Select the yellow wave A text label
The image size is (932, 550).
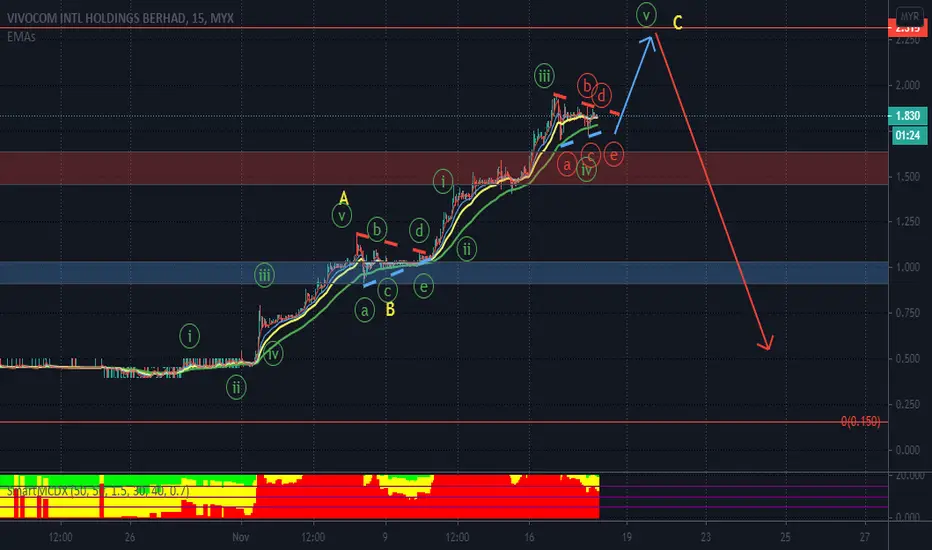(344, 198)
